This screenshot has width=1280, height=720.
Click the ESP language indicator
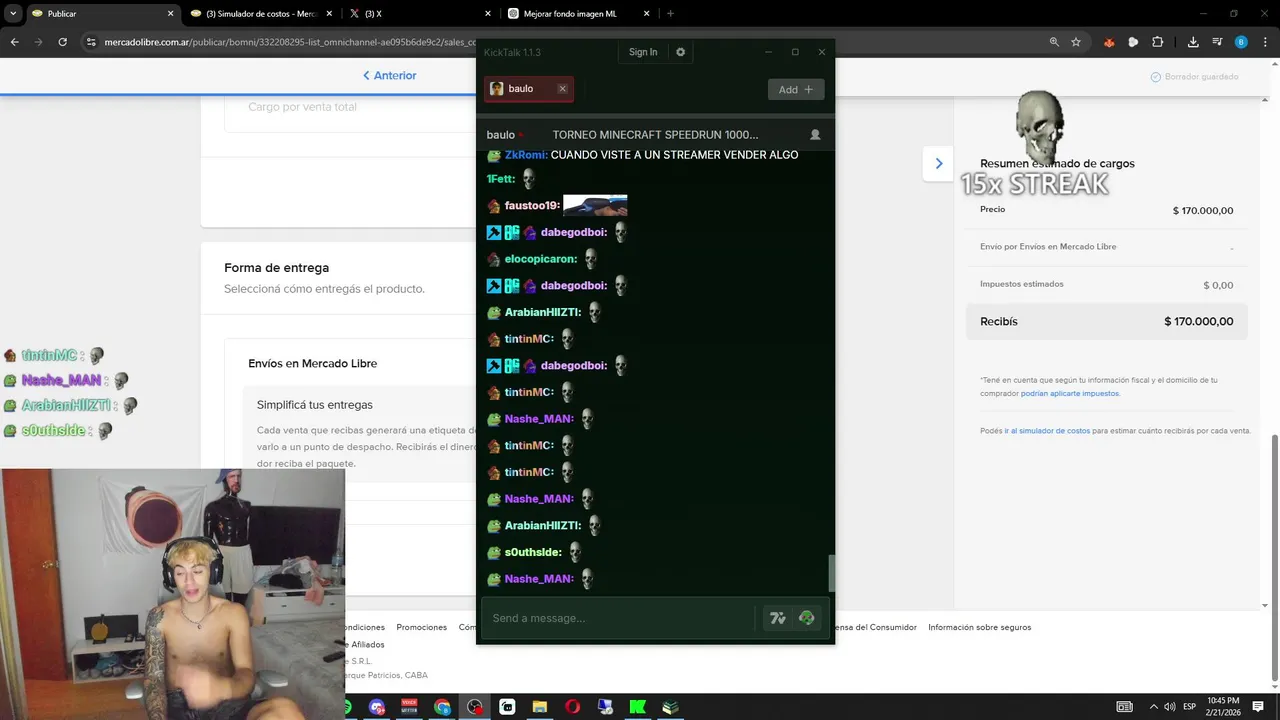(x=1189, y=707)
